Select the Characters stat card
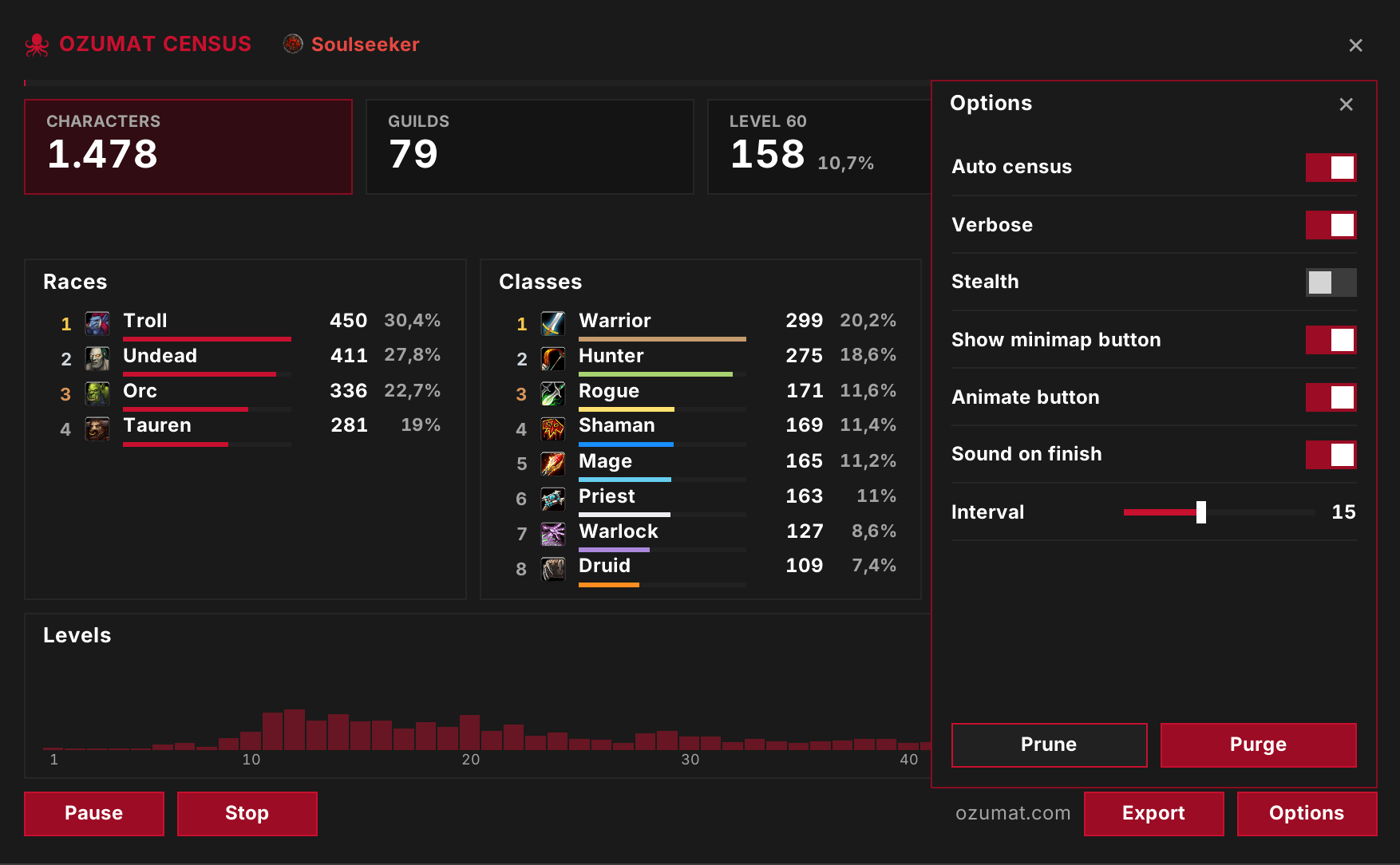This screenshot has height=865, width=1400. (x=188, y=147)
